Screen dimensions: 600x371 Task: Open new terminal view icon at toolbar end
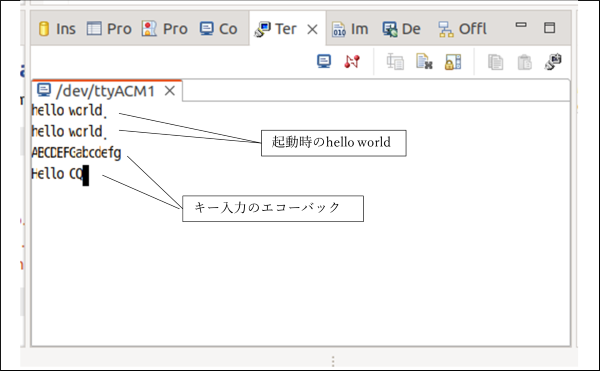(x=553, y=61)
